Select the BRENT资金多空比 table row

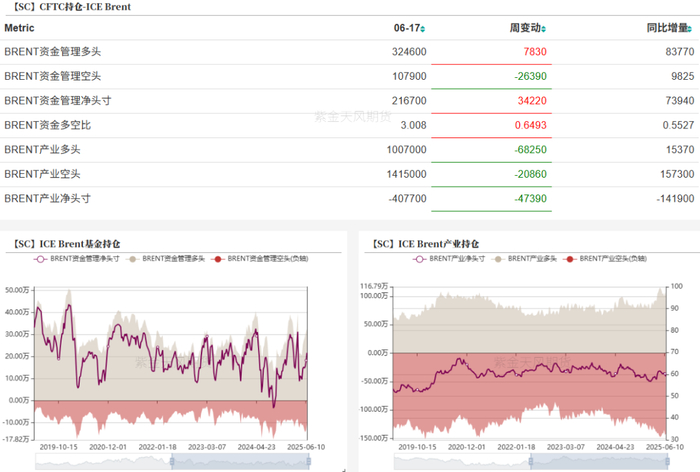click(350, 125)
